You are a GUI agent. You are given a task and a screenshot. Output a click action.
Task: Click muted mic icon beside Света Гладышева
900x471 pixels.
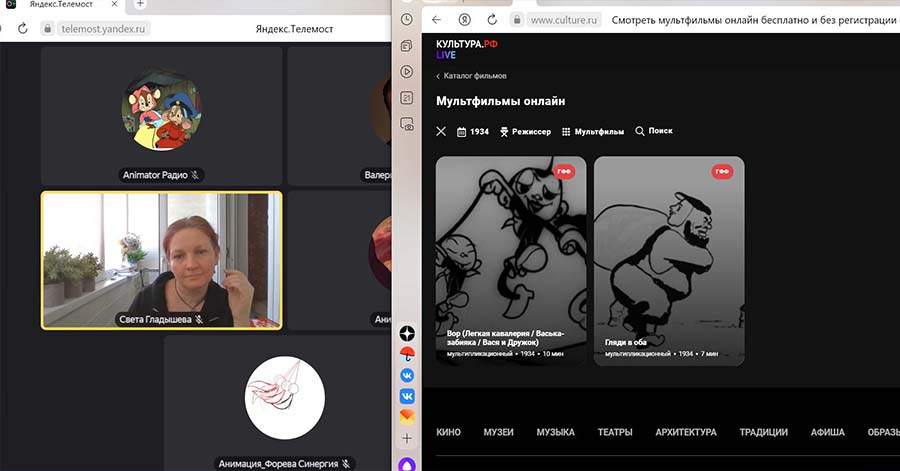[x=199, y=320]
